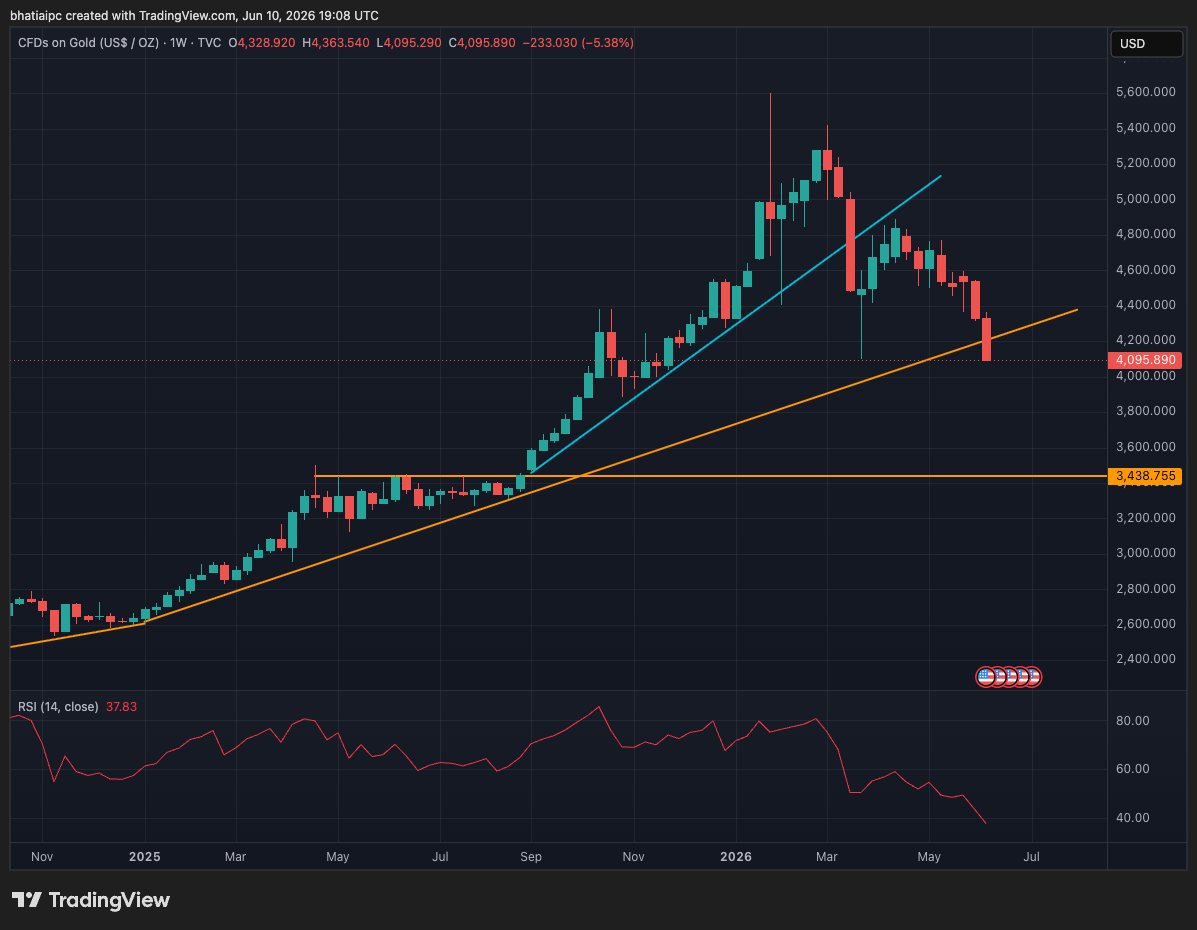Click the change value −233.030 (−5.38%)
Viewport: 1197px width, 930px height.
click(578, 43)
